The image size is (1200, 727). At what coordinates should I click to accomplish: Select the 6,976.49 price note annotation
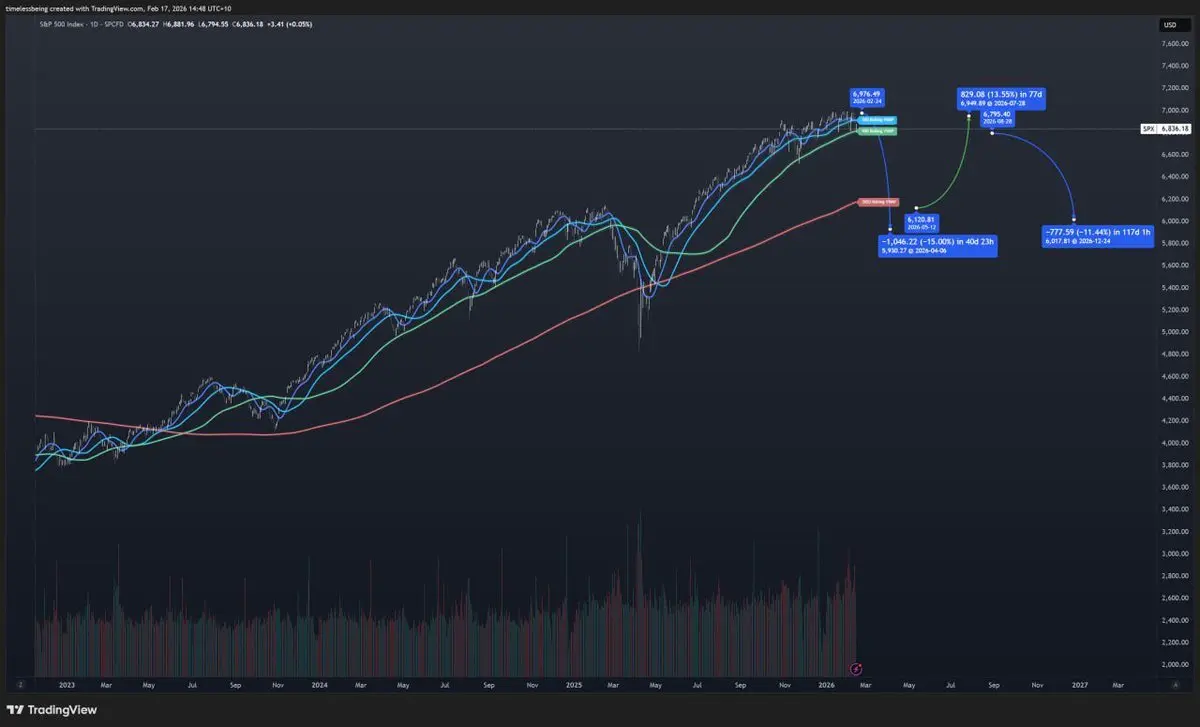coord(866,97)
